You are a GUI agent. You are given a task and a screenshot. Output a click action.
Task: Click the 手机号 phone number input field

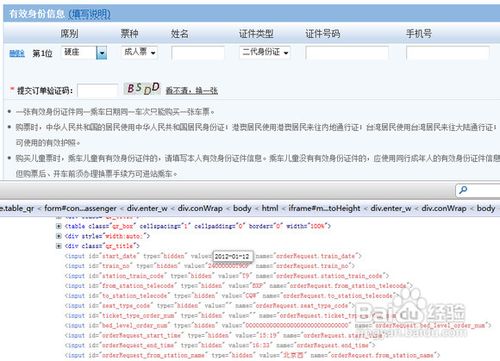coord(448,53)
